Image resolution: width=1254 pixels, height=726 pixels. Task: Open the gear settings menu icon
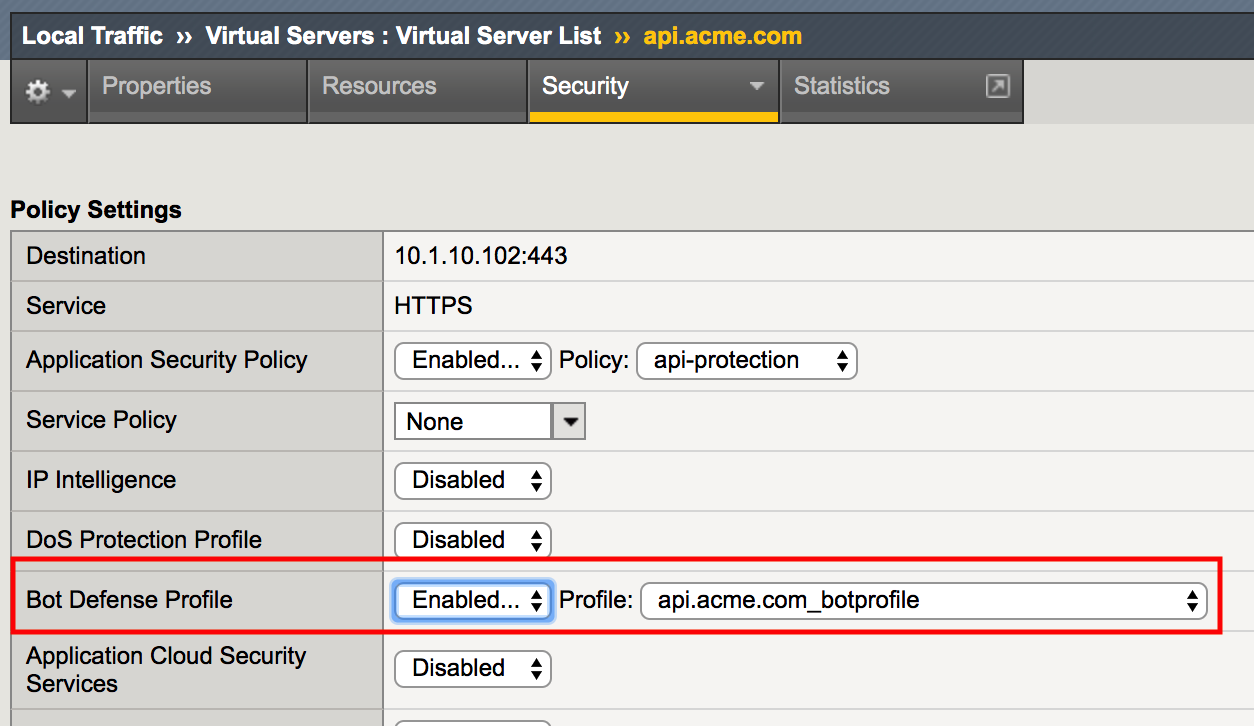tap(38, 92)
